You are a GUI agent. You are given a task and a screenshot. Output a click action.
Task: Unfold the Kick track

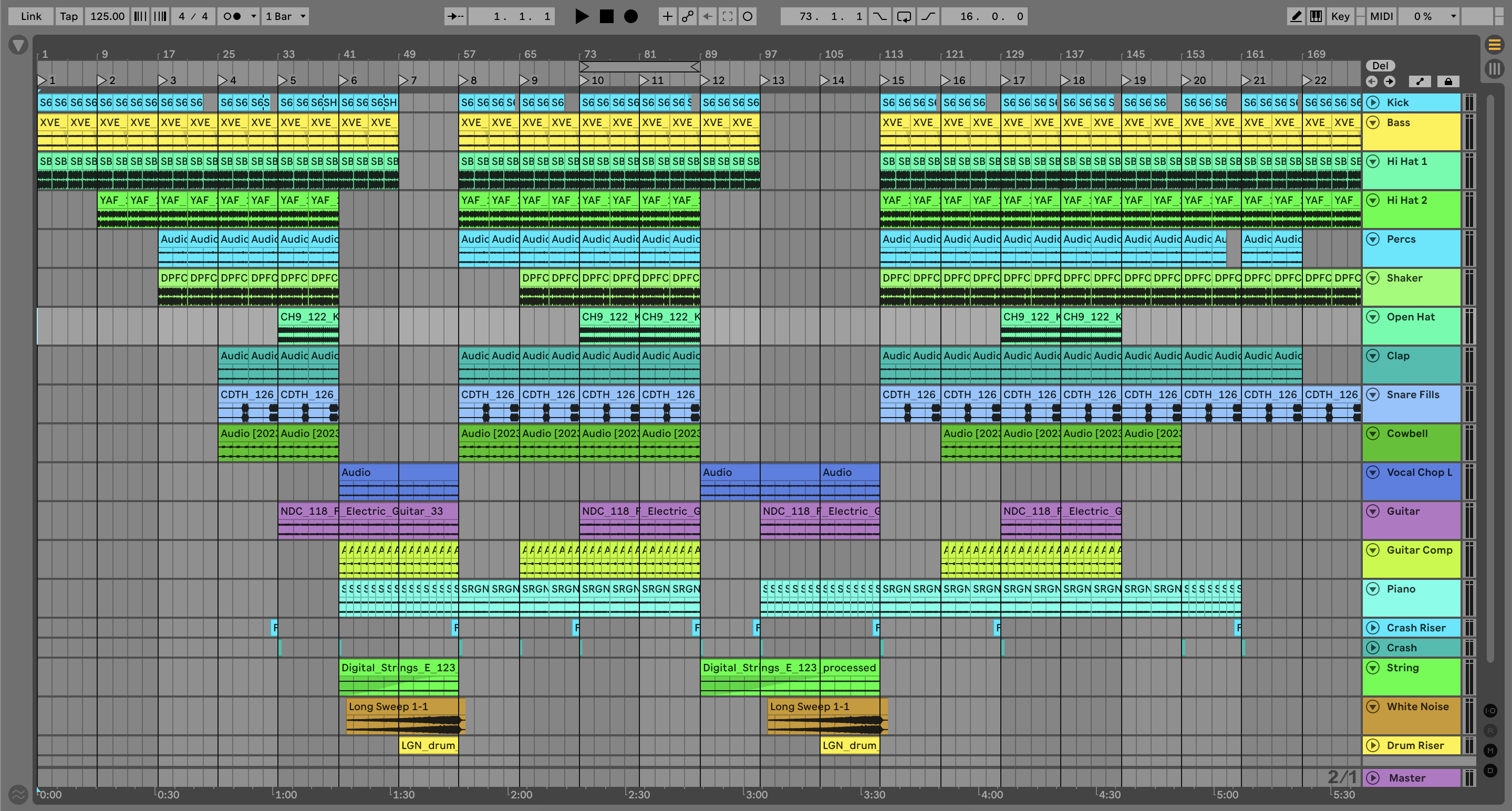point(1372,103)
